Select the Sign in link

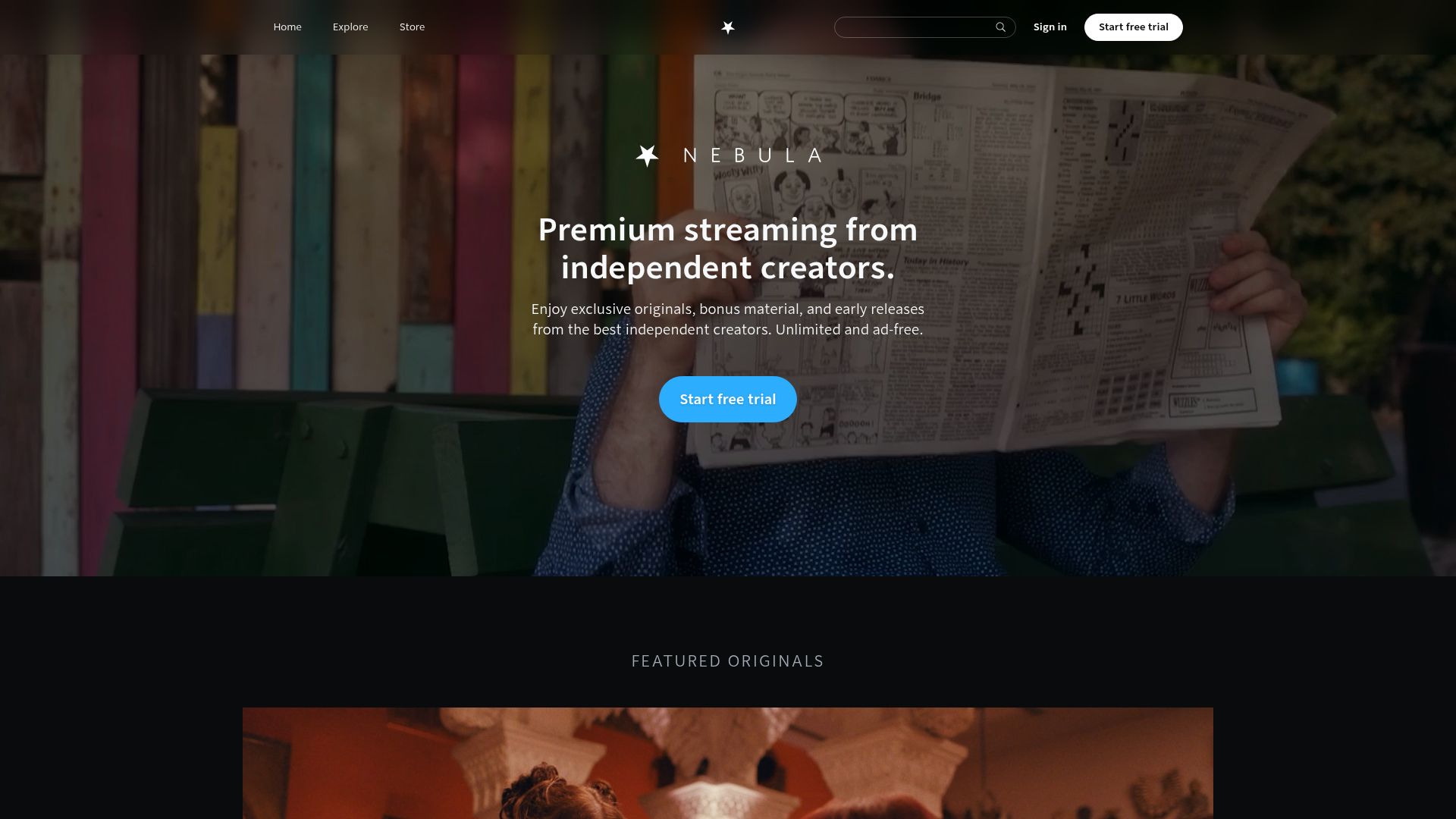pos(1050,27)
